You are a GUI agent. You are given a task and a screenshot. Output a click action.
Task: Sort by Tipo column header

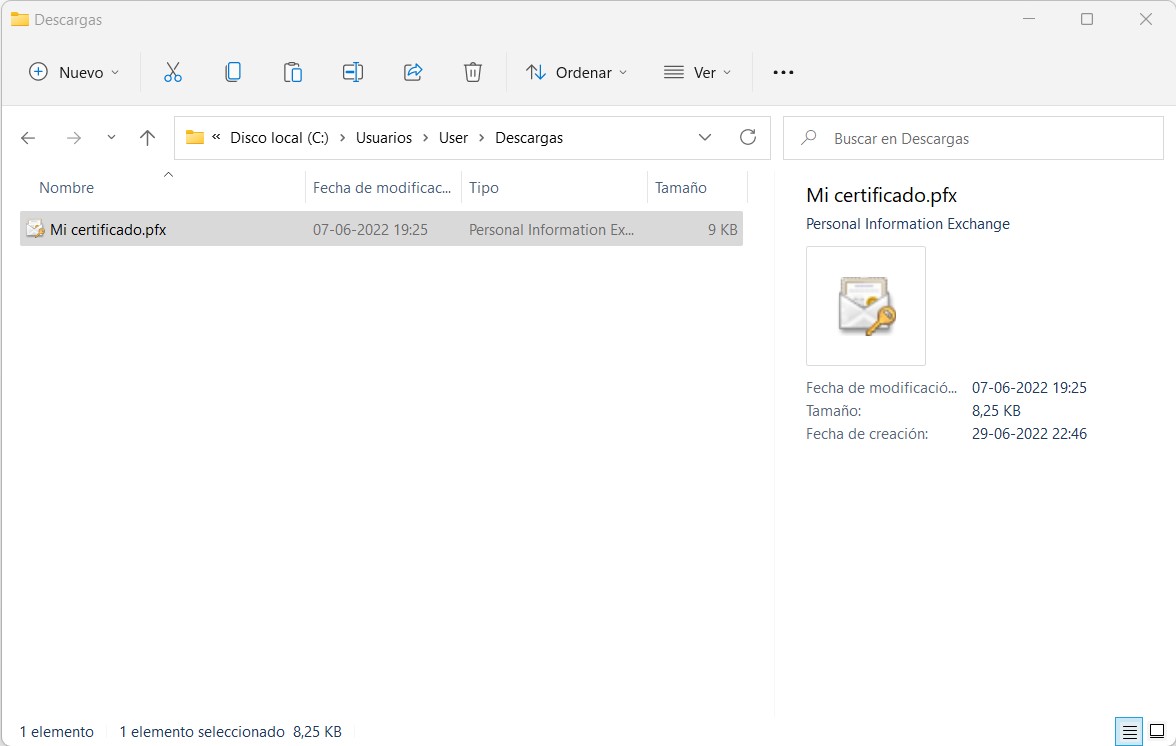click(x=484, y=187)
